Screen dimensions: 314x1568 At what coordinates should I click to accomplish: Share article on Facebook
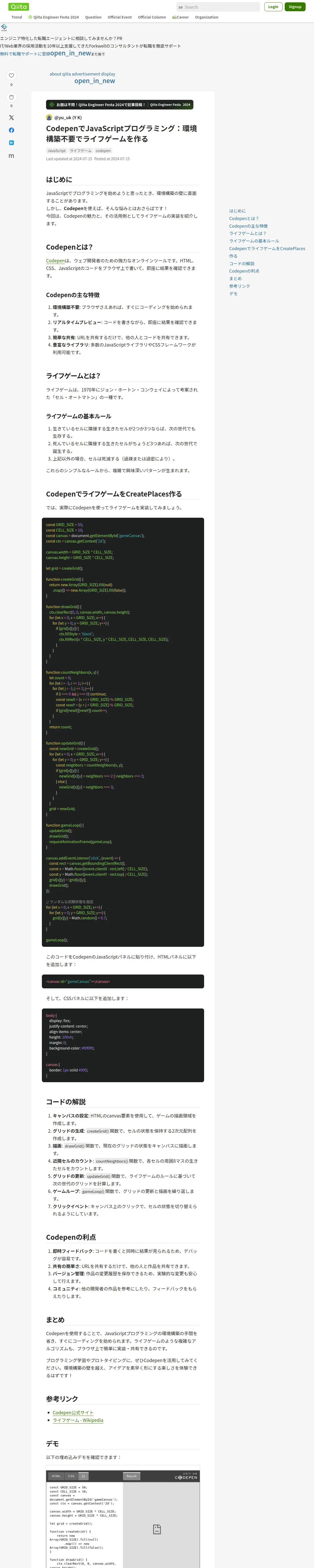pos(11,130)
